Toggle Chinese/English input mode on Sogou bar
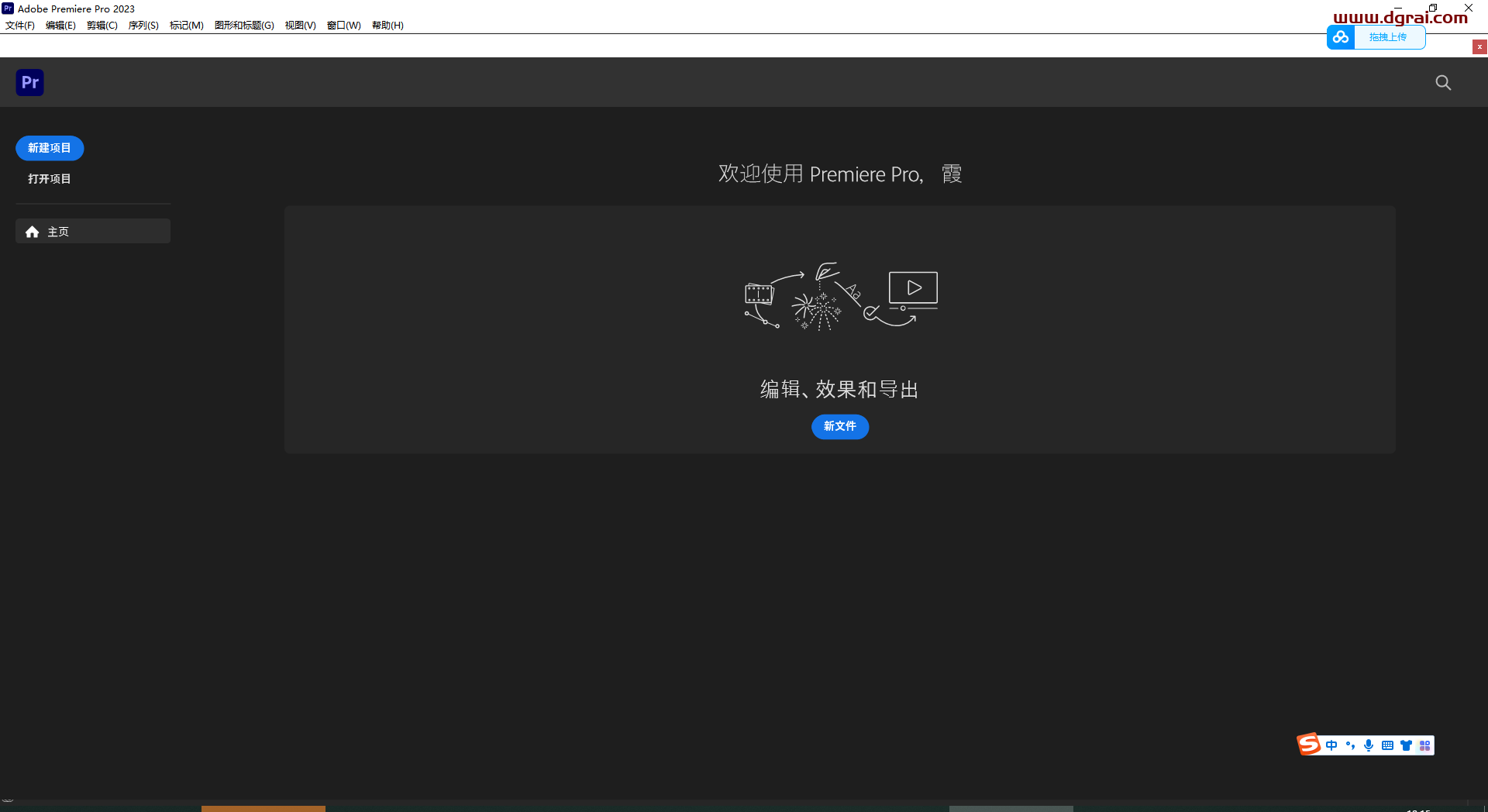Screen dimensions: 1488x812 (x=1332, y=745)
